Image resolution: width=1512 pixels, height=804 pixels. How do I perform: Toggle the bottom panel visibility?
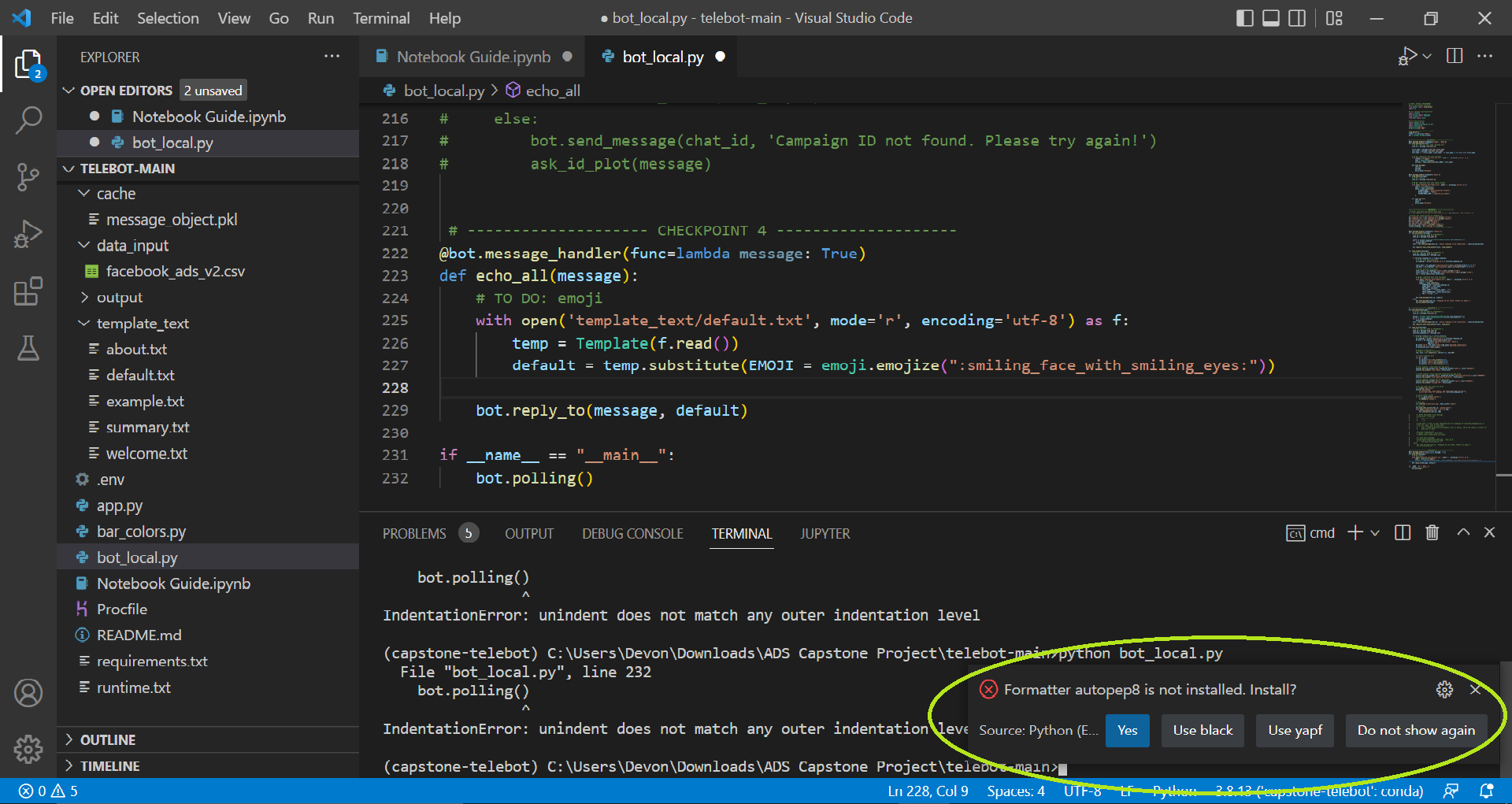(1270, 17)
